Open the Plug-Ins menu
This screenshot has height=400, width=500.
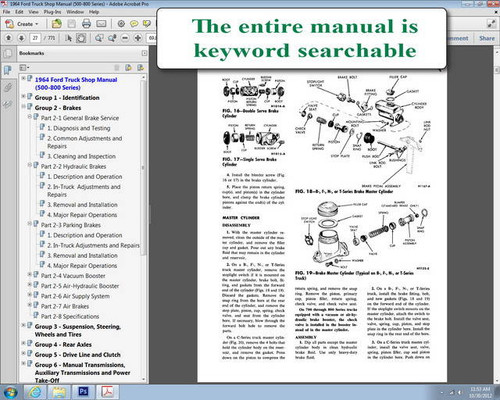tap(52, 12)
